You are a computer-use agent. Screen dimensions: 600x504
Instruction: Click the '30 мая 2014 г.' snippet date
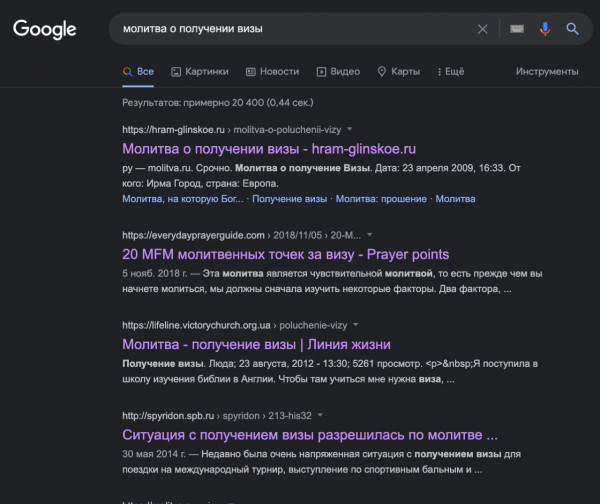(x=154, y=454)
